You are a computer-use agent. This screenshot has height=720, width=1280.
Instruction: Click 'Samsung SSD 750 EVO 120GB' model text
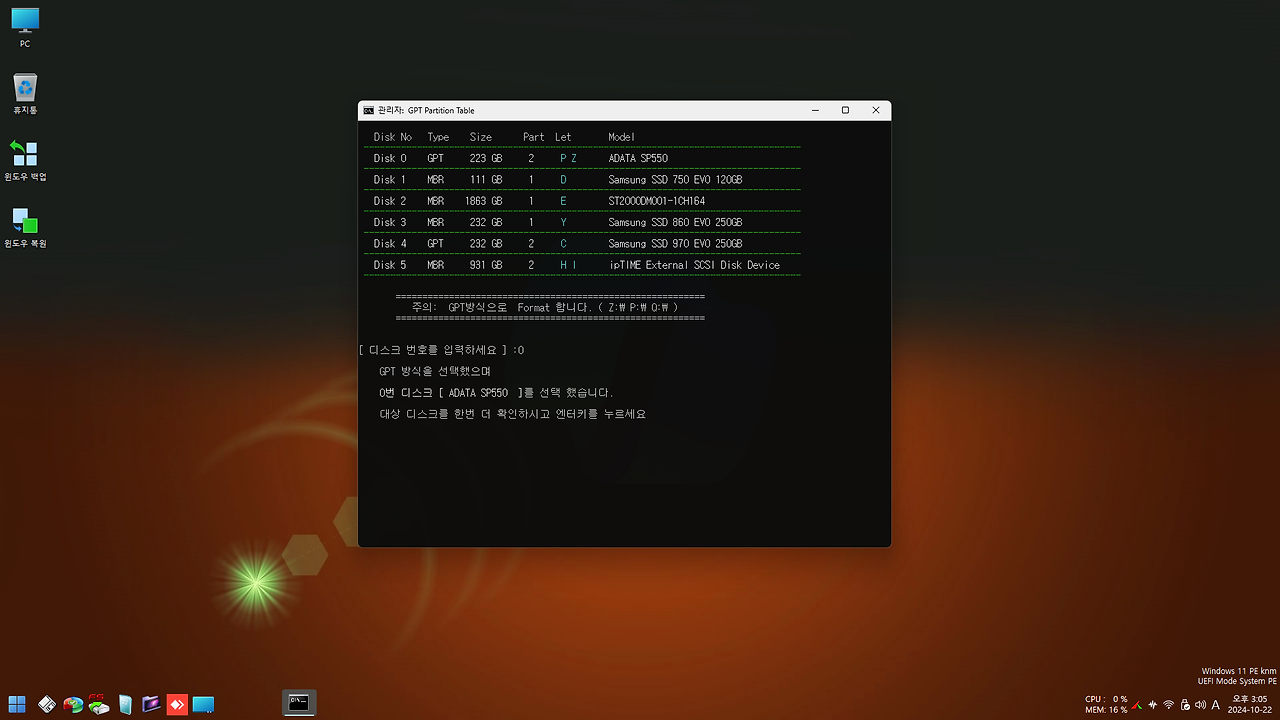pos(675,180)
